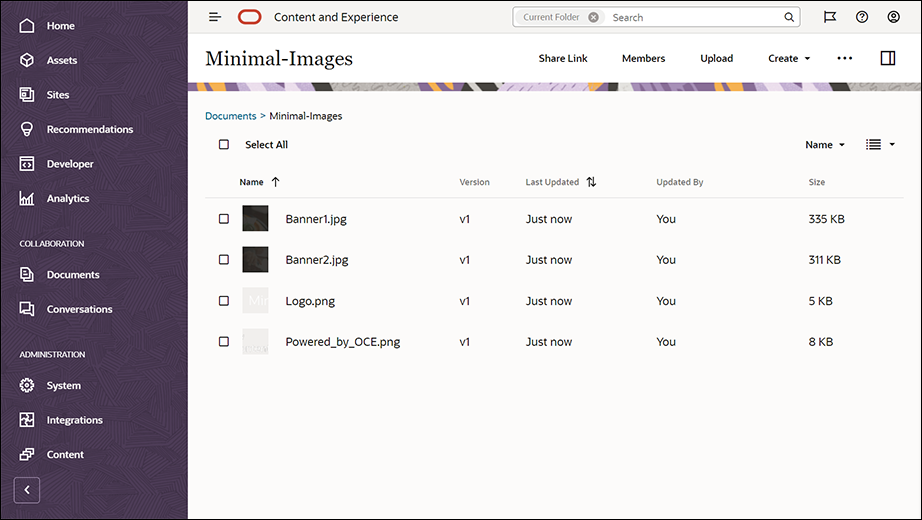Click the Analytics chart icon

[26, 198]
